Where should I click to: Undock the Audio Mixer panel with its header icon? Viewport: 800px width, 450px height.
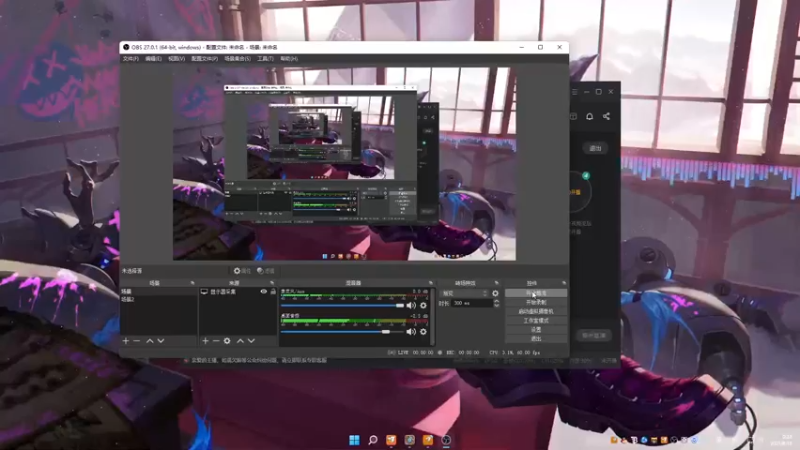pos(431,283)
